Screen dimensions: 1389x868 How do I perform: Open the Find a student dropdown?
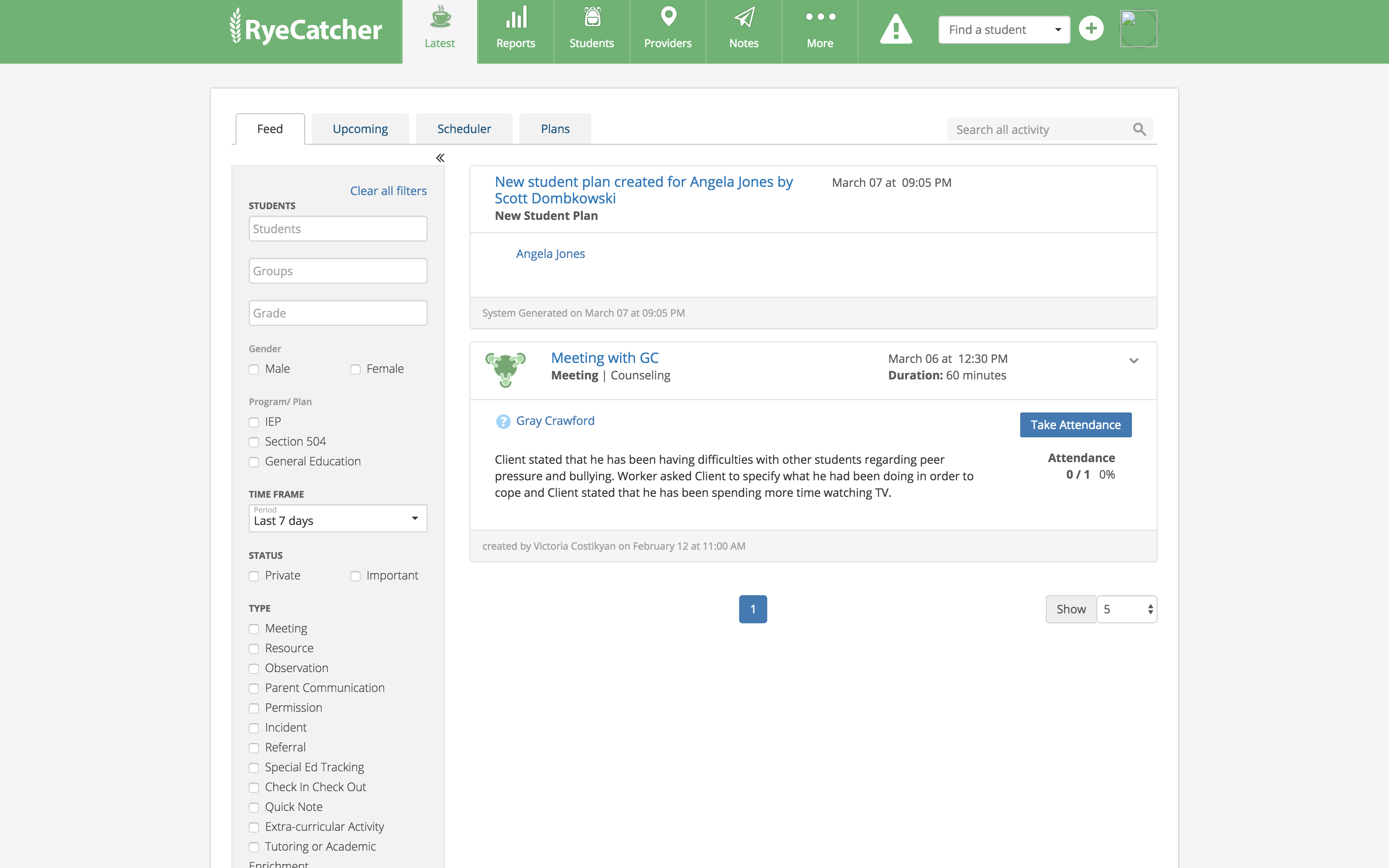(x=1004, y=30)
